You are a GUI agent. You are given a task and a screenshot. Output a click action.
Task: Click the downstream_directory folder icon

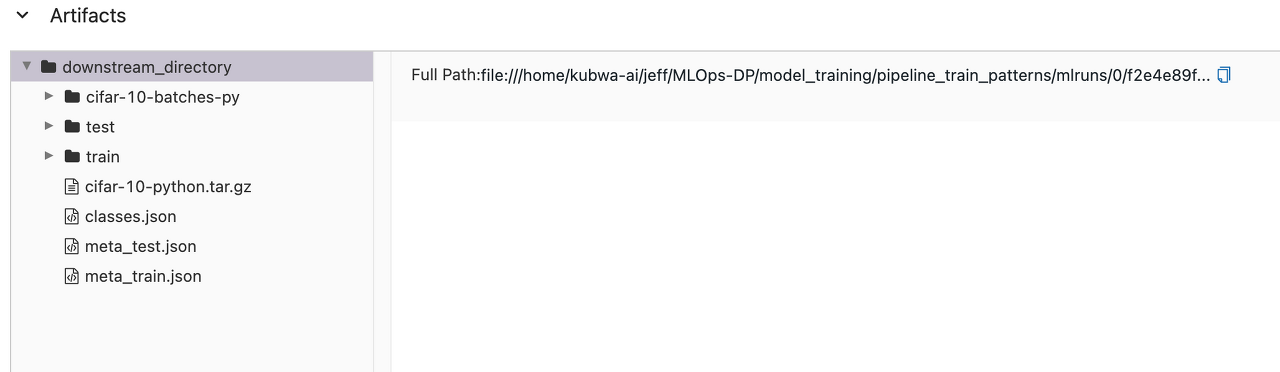48,67
